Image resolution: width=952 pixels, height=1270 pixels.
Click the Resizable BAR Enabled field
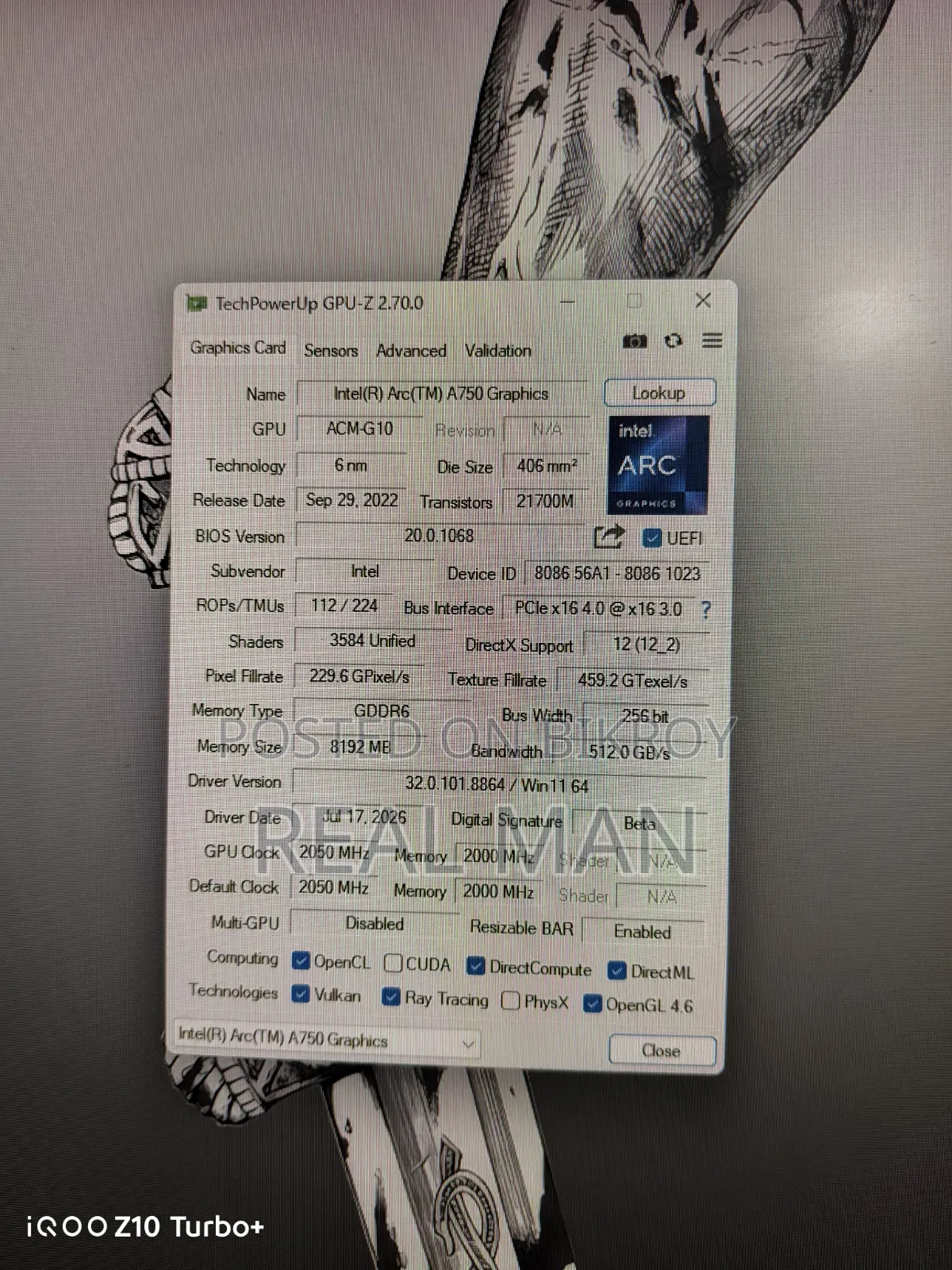coord(643,932)
